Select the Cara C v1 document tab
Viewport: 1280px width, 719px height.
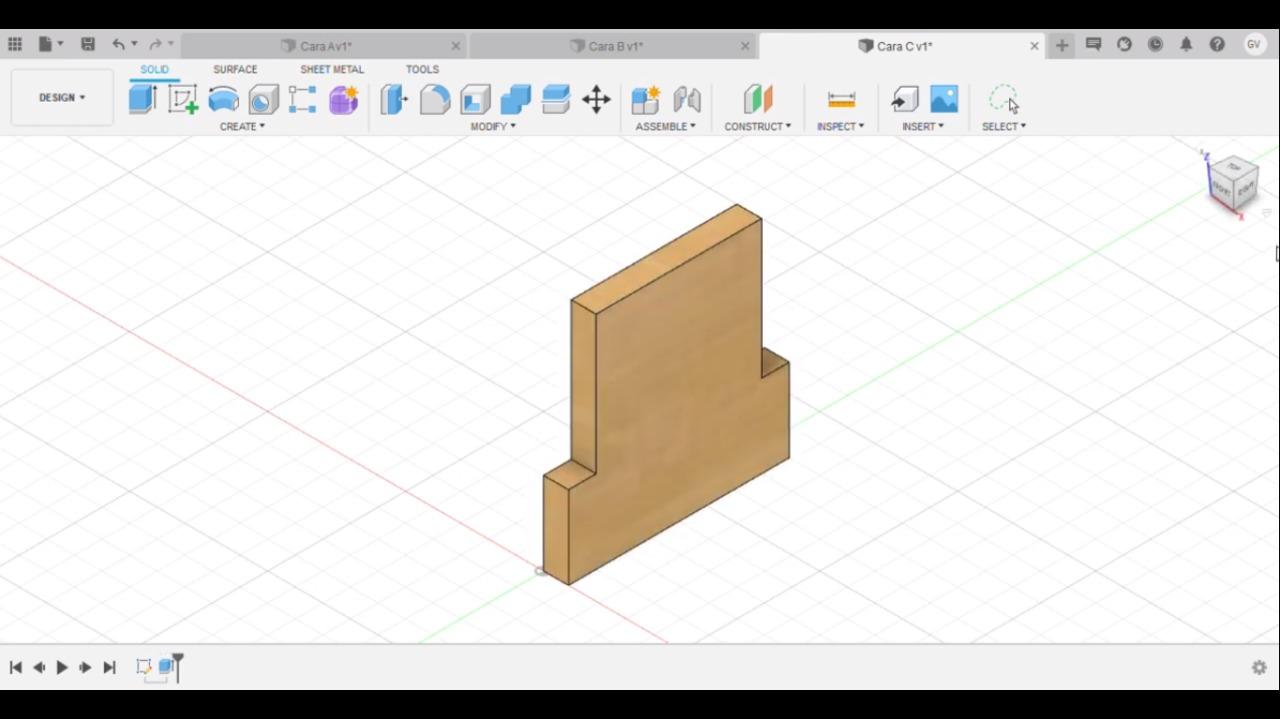pyautogui.click(x=903, y=46)
